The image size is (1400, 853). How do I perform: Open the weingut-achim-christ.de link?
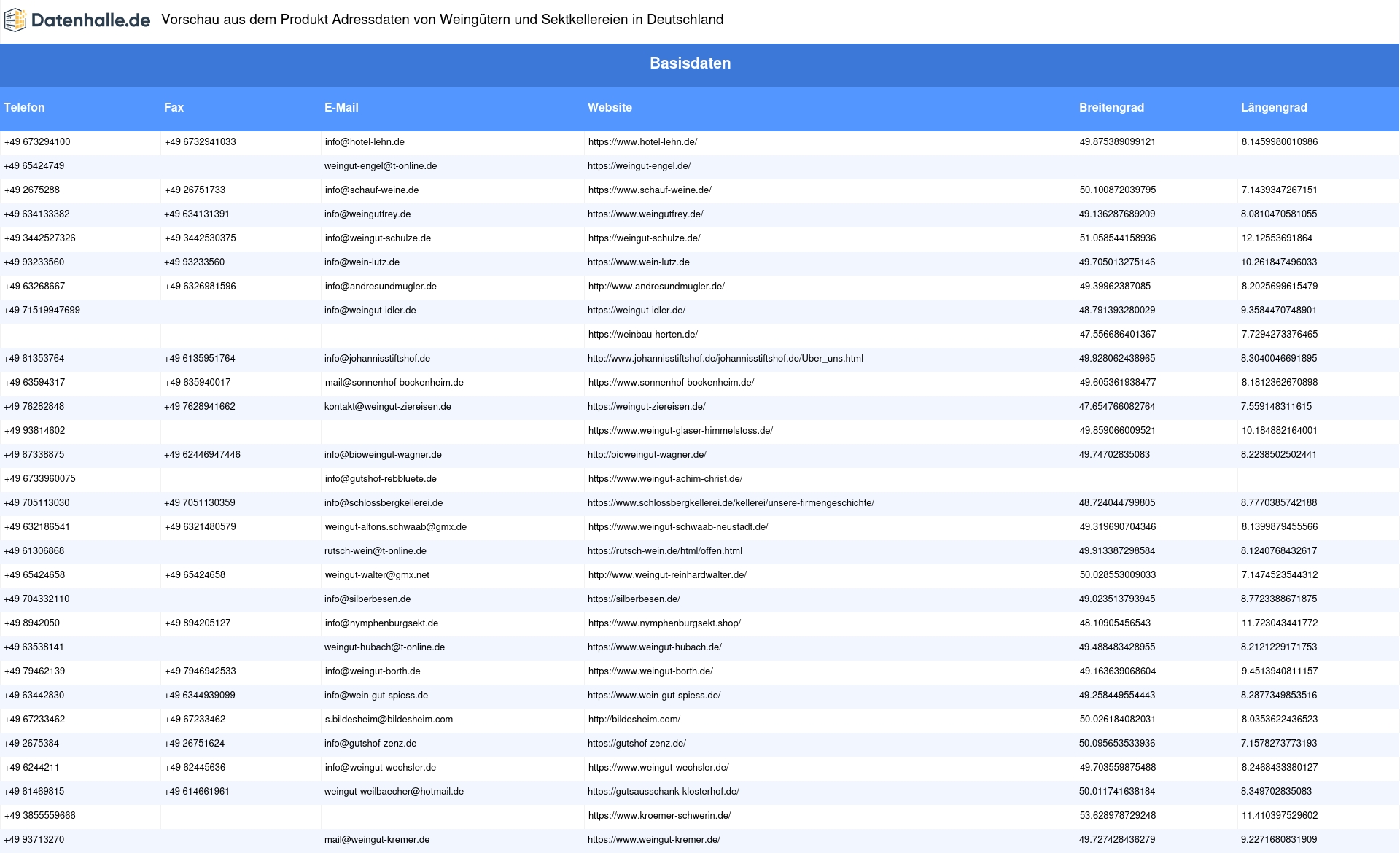click(665, 479)
